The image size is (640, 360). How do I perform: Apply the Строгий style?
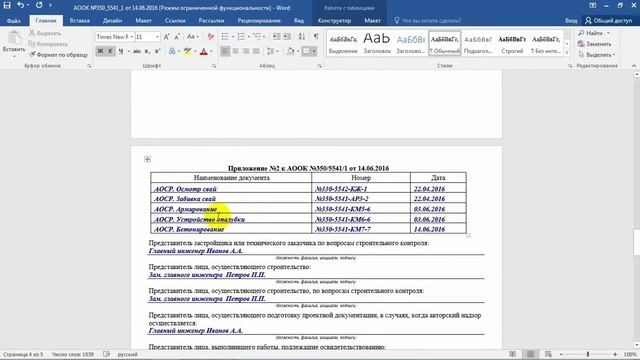[x=512, y=43]
